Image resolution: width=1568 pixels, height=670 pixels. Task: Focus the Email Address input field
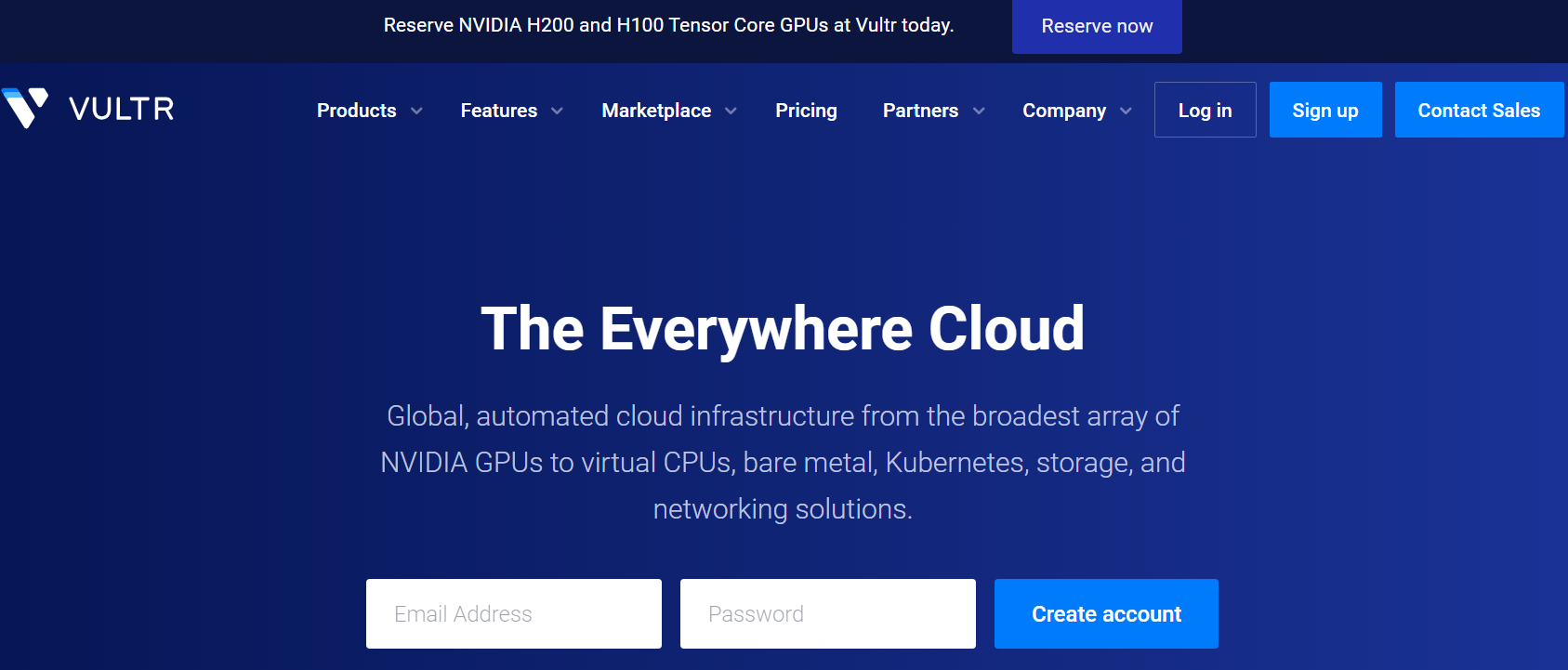(514, 613)
